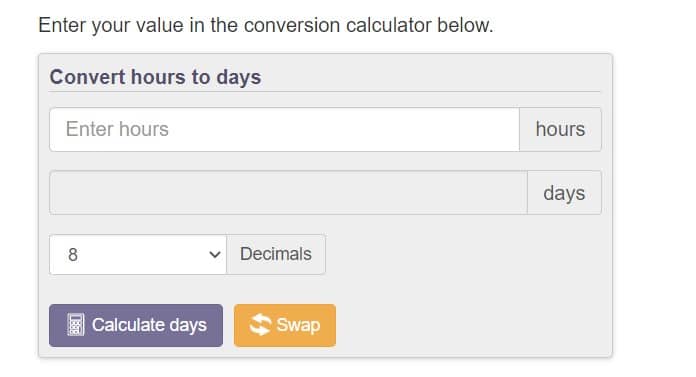The image size is (696, 377).
Task: Click the Calculate days text on purple button
Action: point(149,325)
